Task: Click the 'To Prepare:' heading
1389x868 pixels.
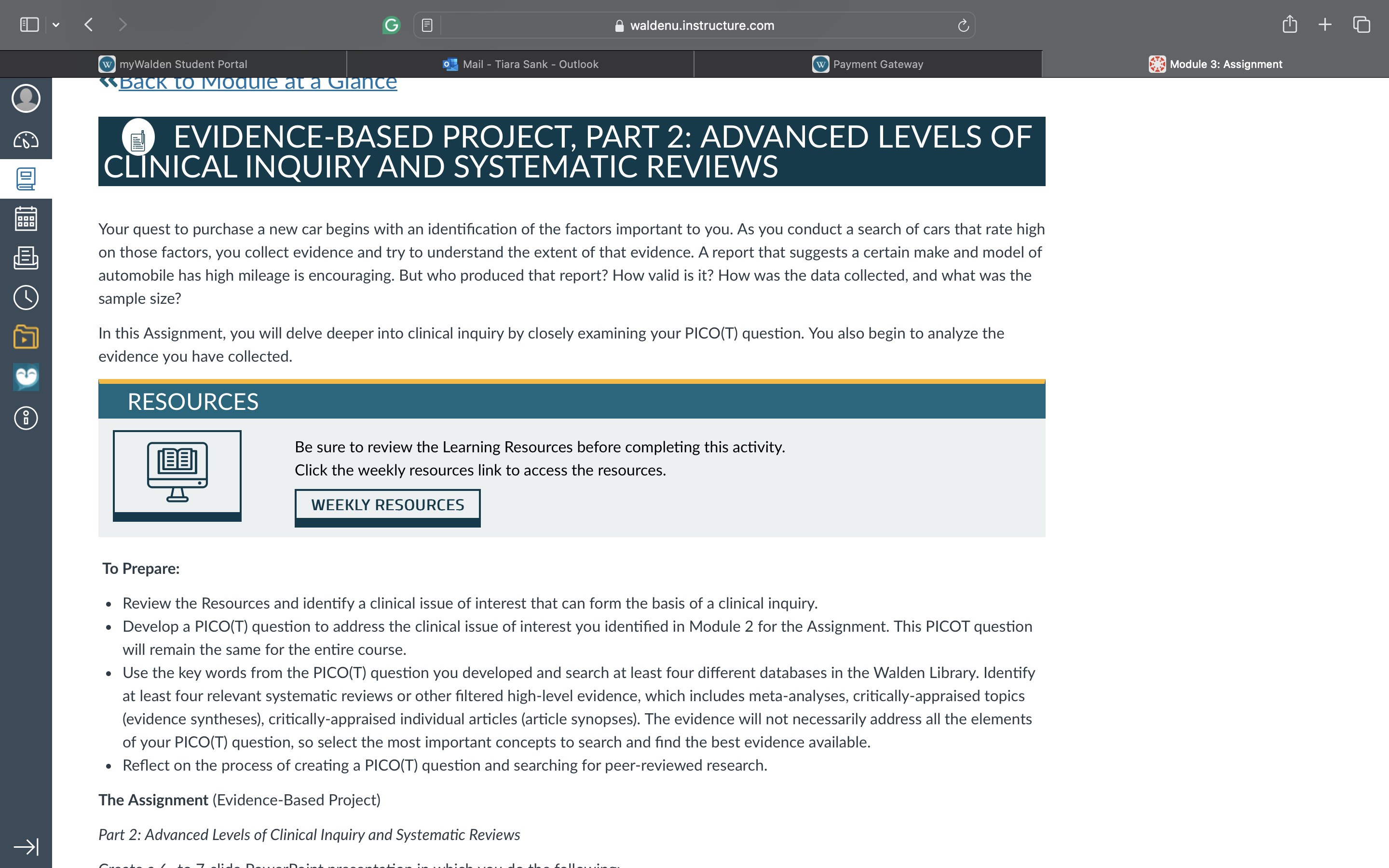Action: [141, 569]
